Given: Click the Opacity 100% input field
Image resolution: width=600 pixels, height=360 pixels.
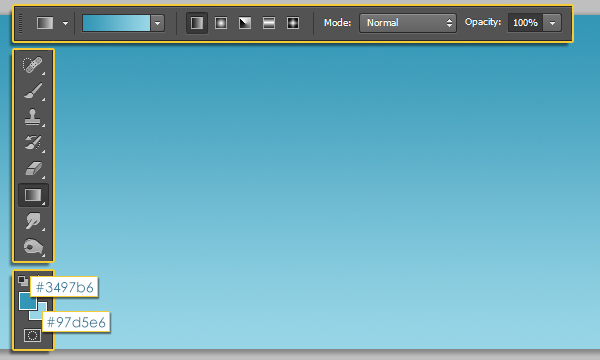Looking at the screenshot, I should 526,23.
